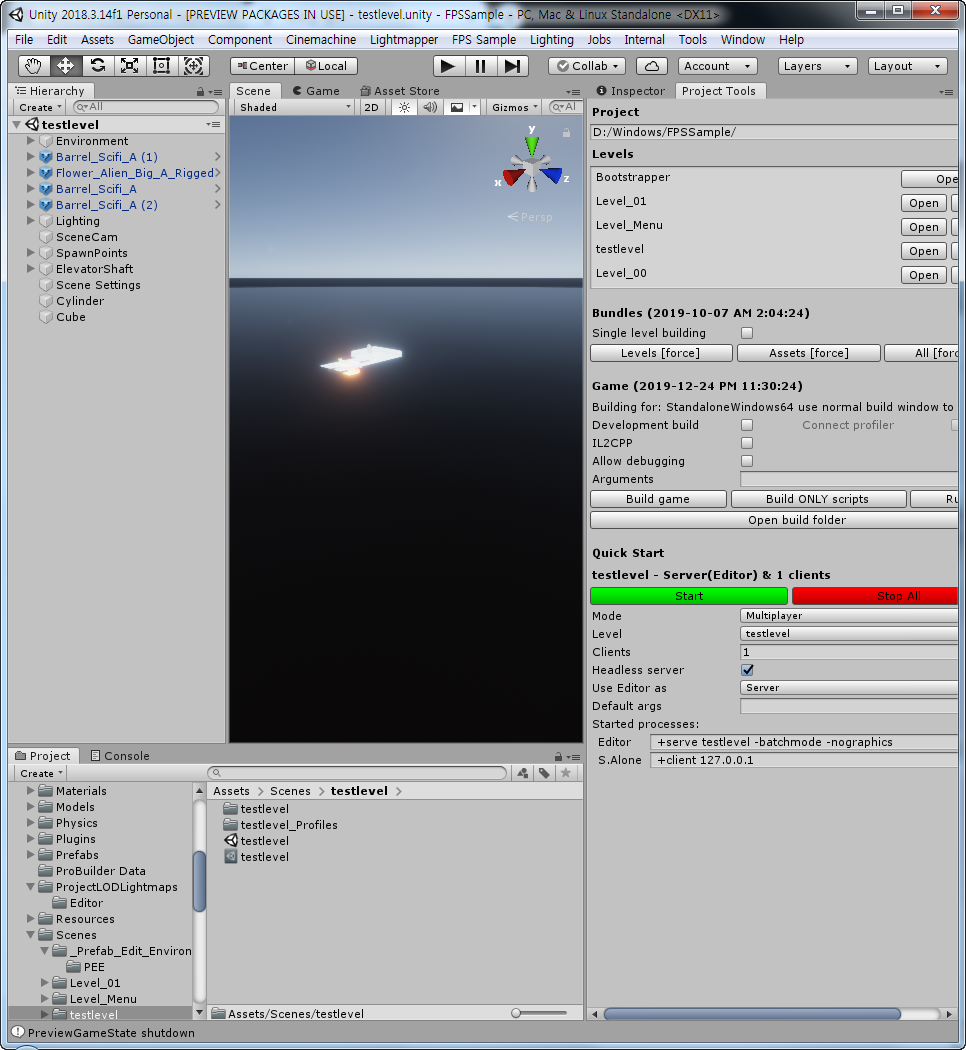Open the Account dropdown

718,66
